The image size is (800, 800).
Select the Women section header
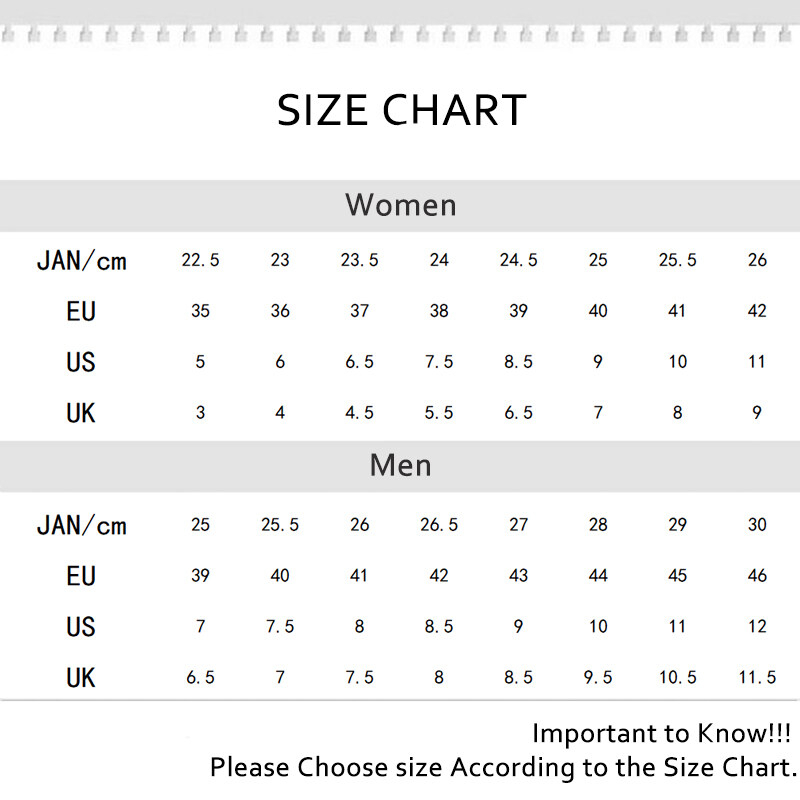tap(401, 205)
